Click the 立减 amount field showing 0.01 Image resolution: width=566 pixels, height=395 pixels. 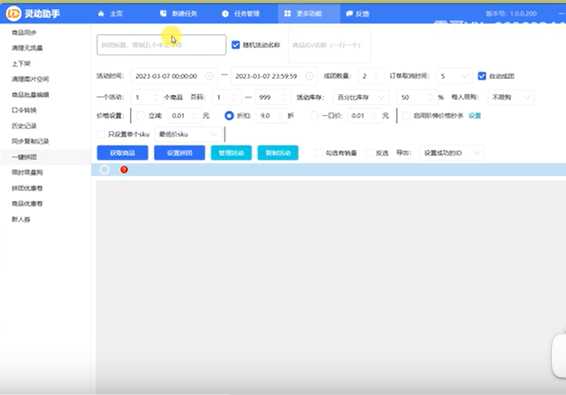(183, 116)
